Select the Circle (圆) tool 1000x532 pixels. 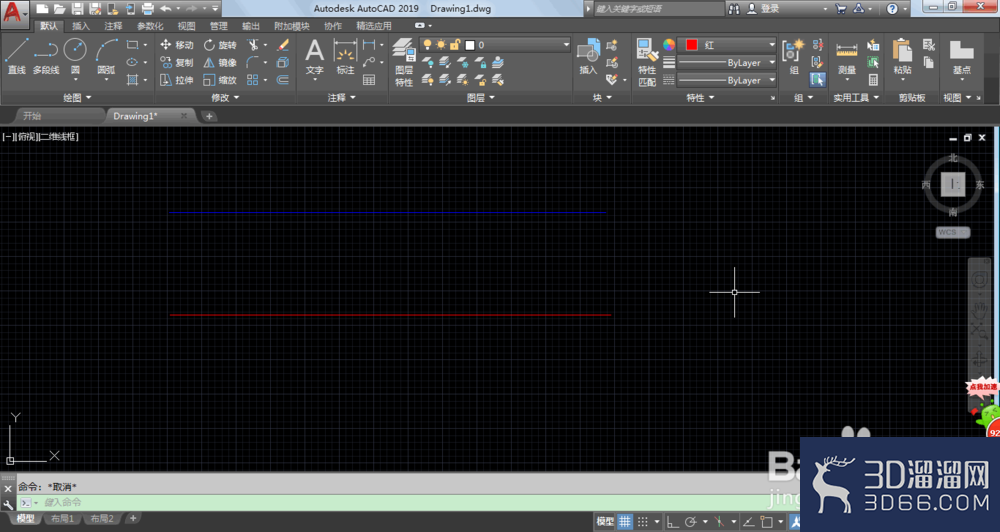click(x=75, y=56)
